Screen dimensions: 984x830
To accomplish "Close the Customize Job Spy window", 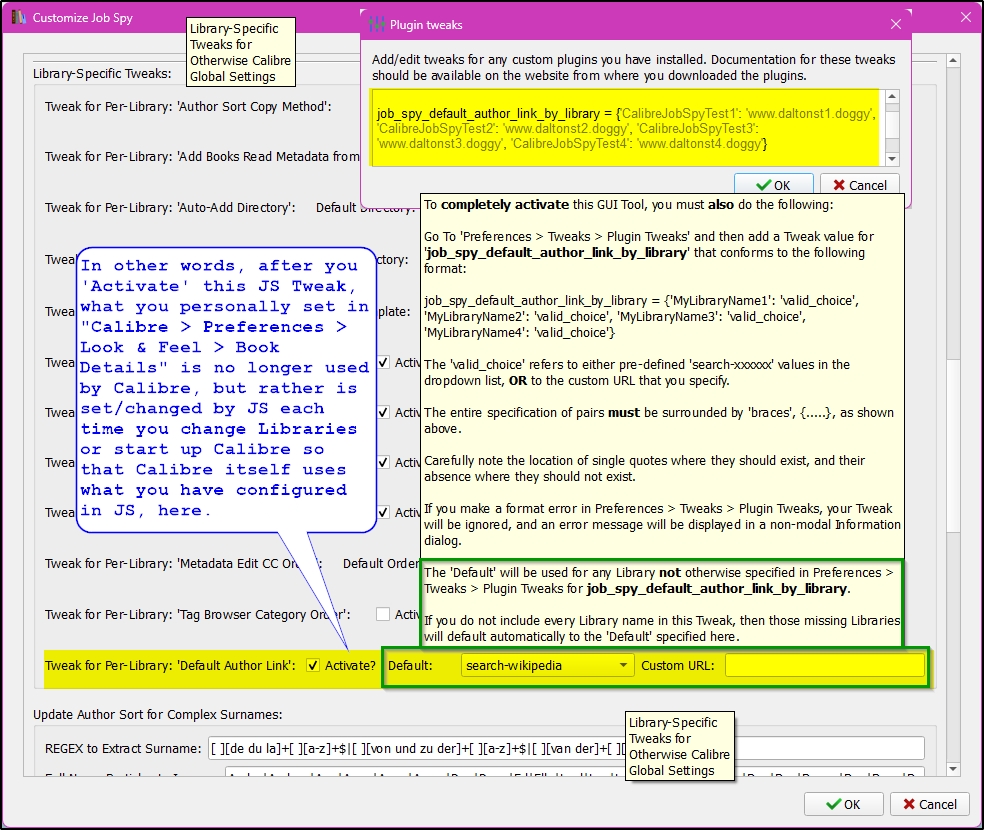I will [x=966, y=18].
